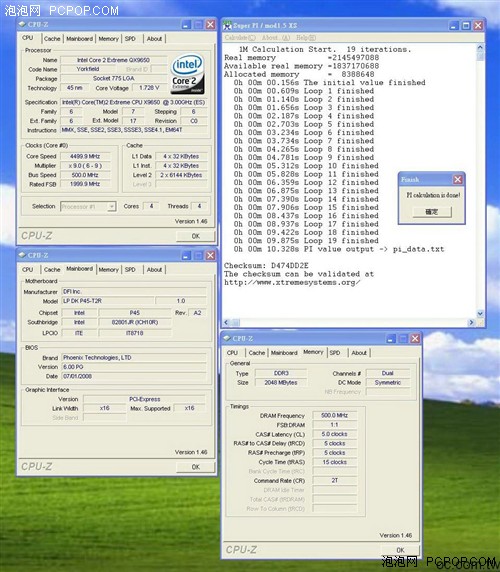Screen dimensions: 500x572
Task: Click Super PI scrollbar up arrow
Action: click(480, 47)
